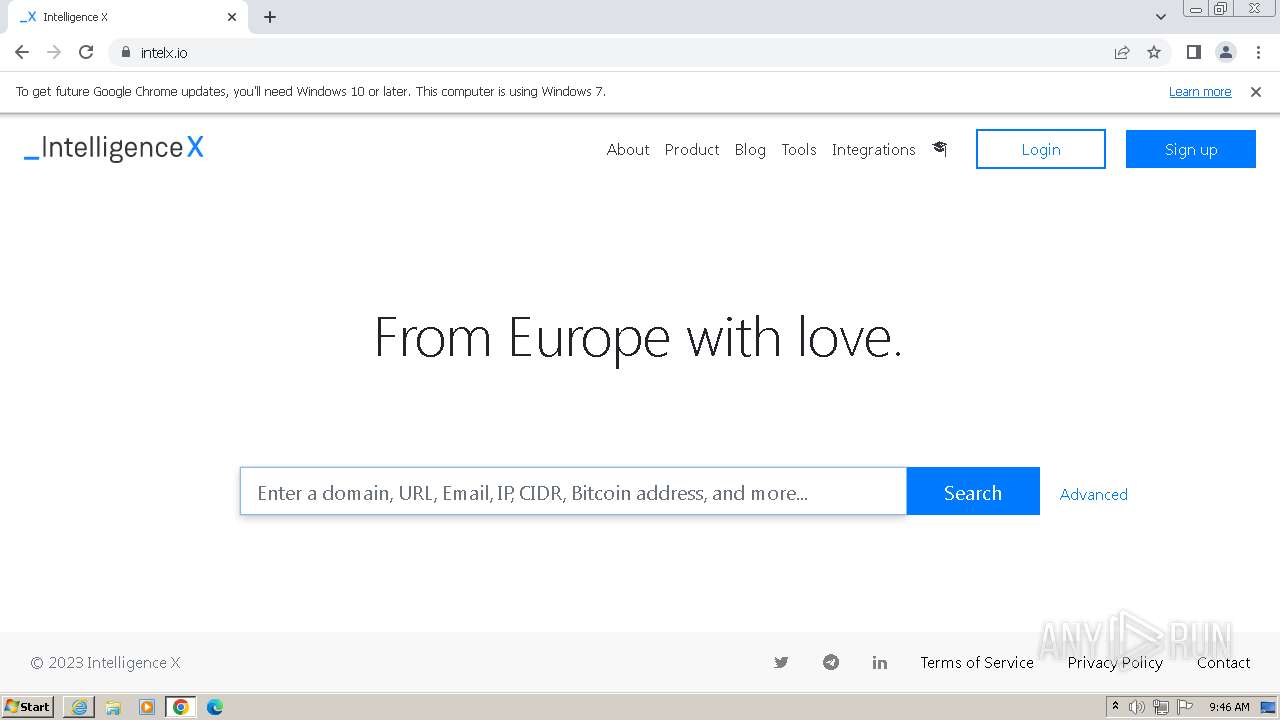This screenshot has width=1280, height=720.
Task: Click the Login button
Action: click(1041, 149)
